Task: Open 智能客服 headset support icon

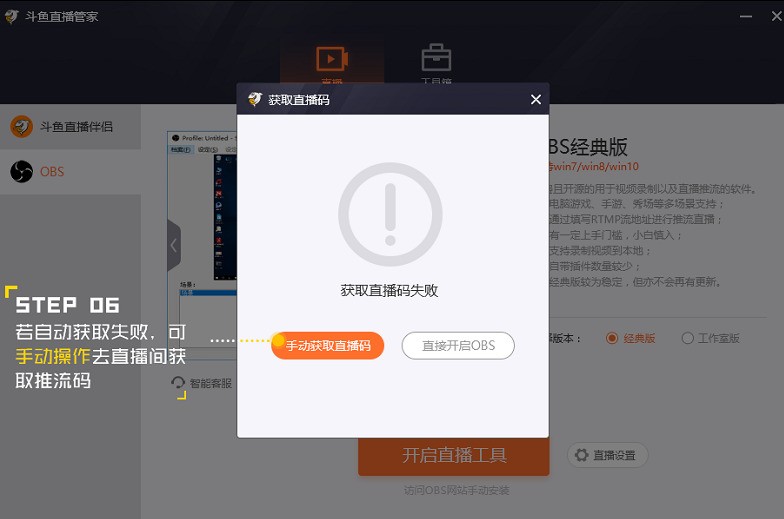Action: (x=179, y=383)
